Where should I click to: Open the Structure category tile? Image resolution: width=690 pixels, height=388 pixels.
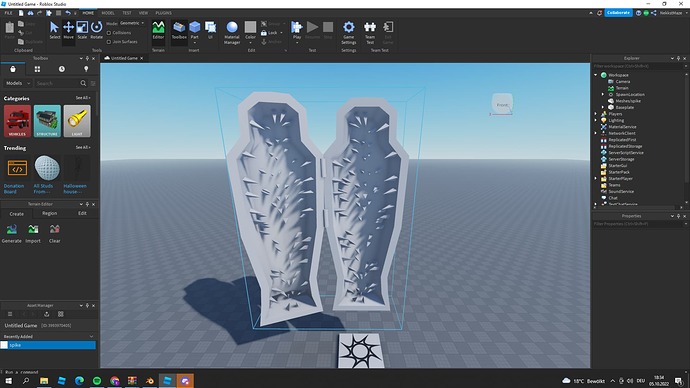[x=47, y=121]
